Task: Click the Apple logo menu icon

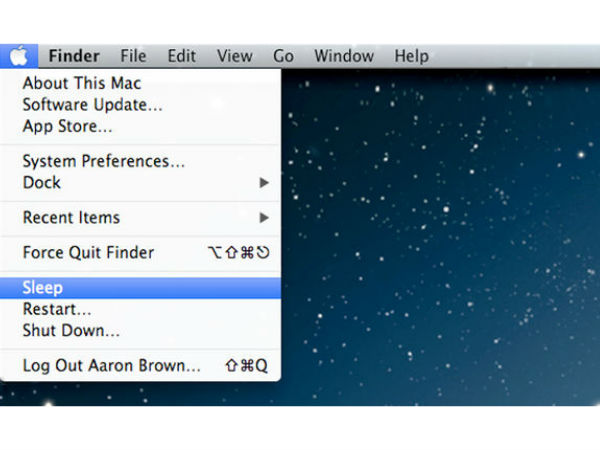Action: (19, 56)
